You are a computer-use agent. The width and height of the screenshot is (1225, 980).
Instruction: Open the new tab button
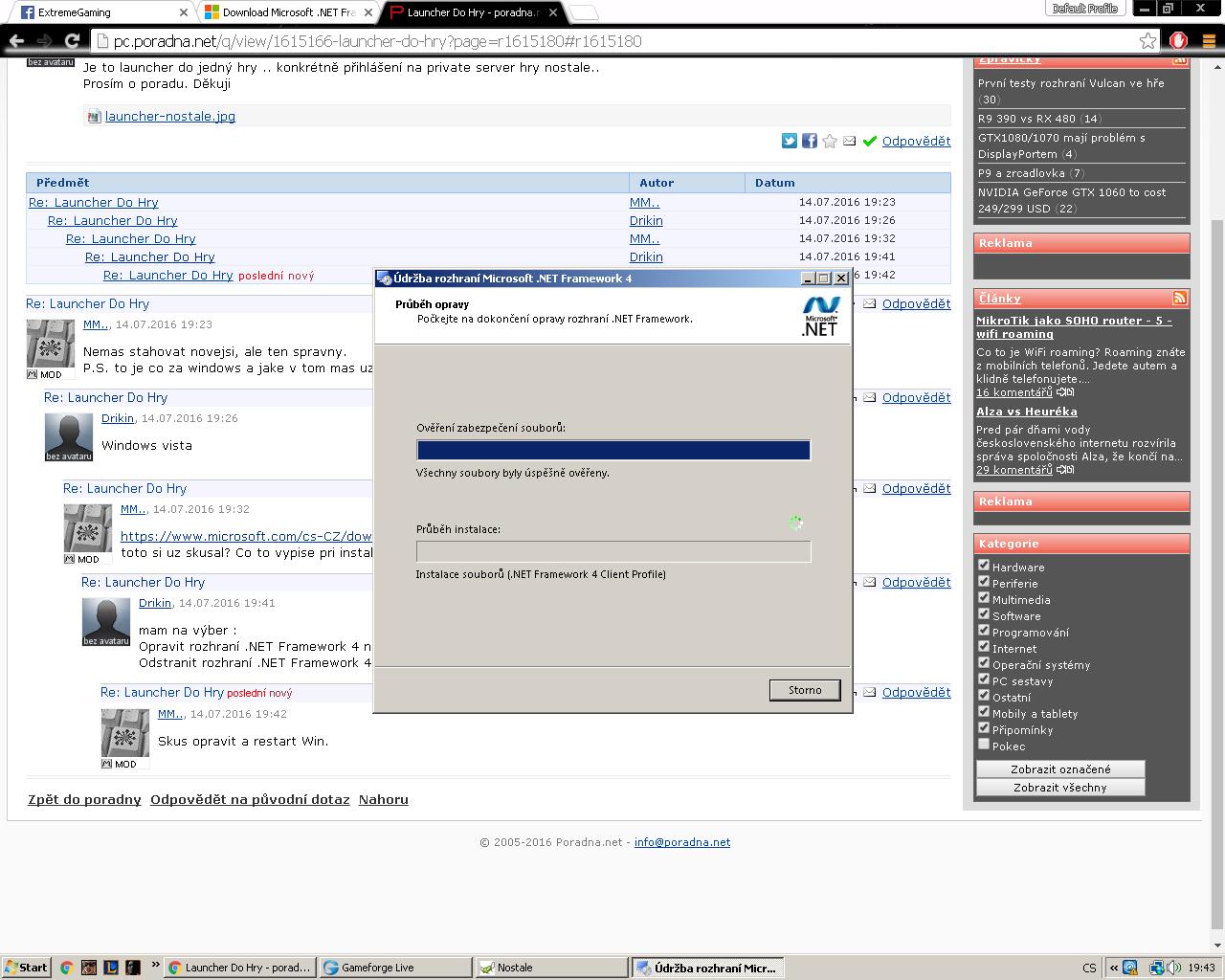584,12
